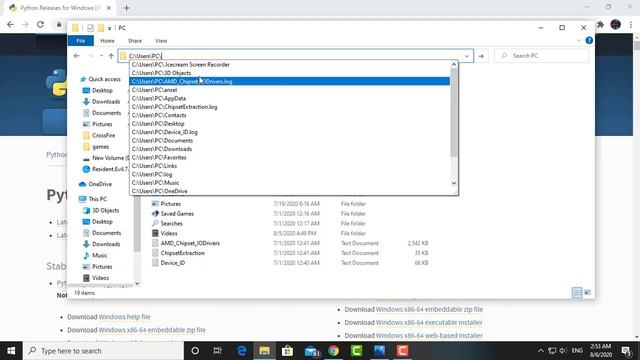Open the Windows Start menu
Viewport: 640px width, 360px height.
pyautogui.click(x=11, y=351)
